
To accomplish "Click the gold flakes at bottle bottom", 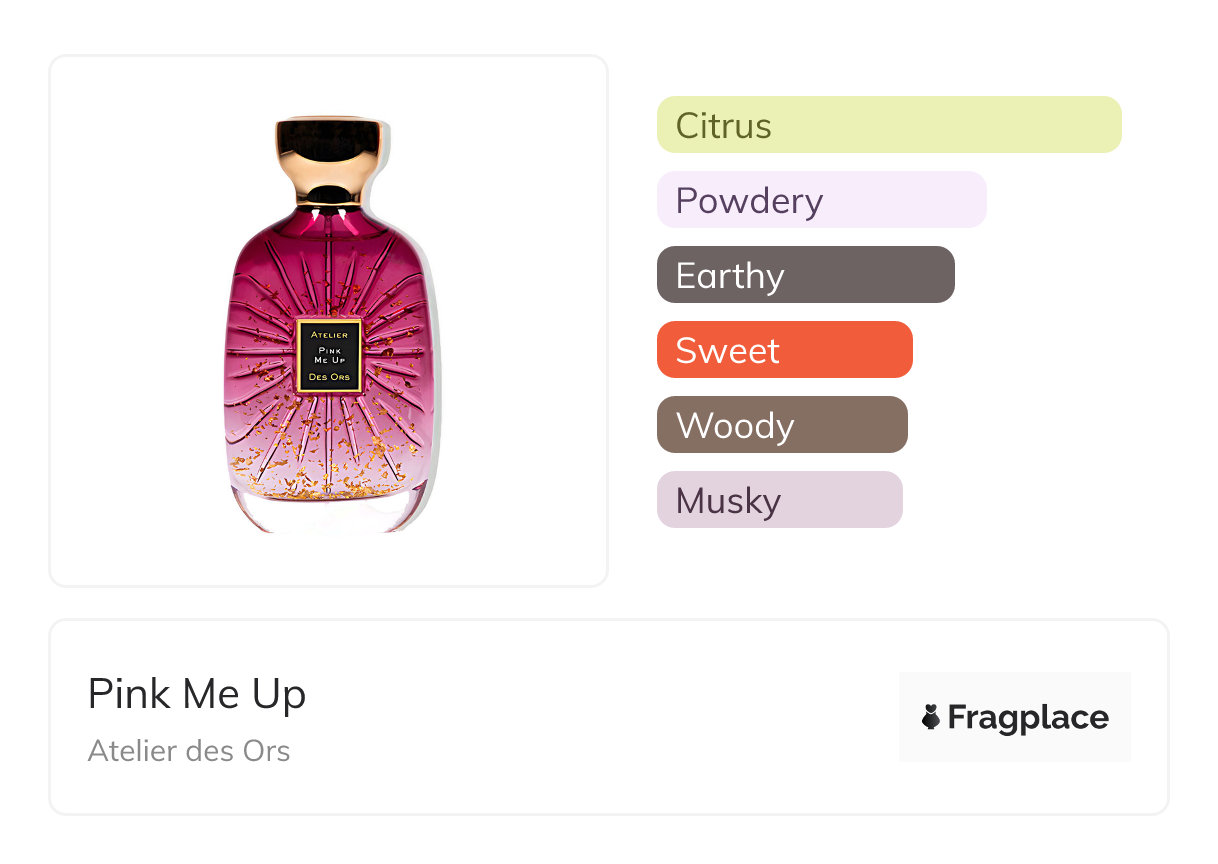I will point(328,482).
